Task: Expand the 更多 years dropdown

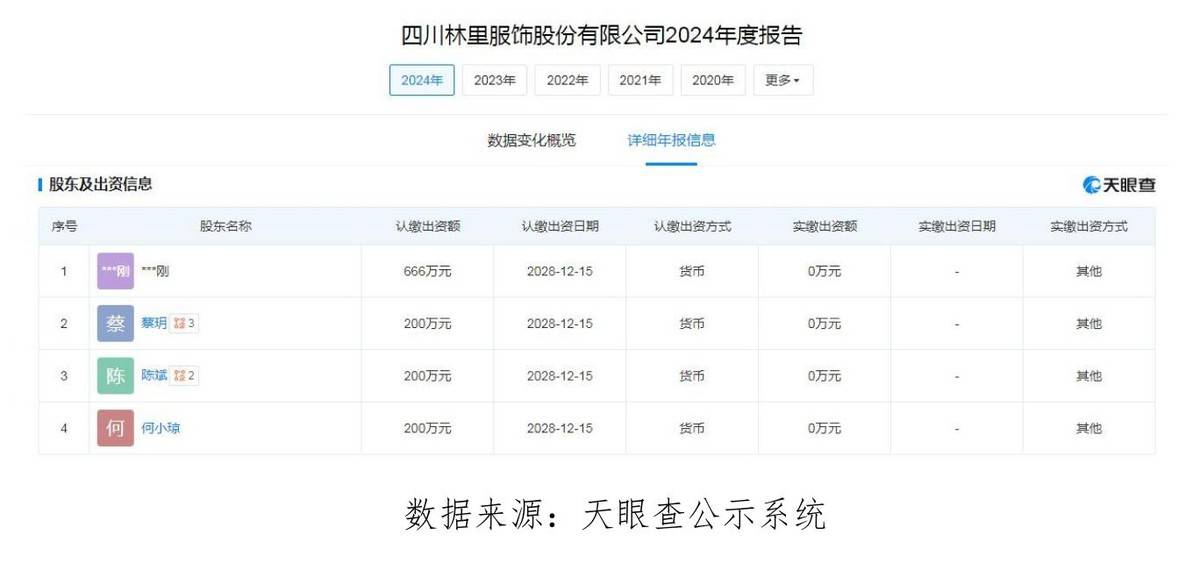Action: [782, 80]
